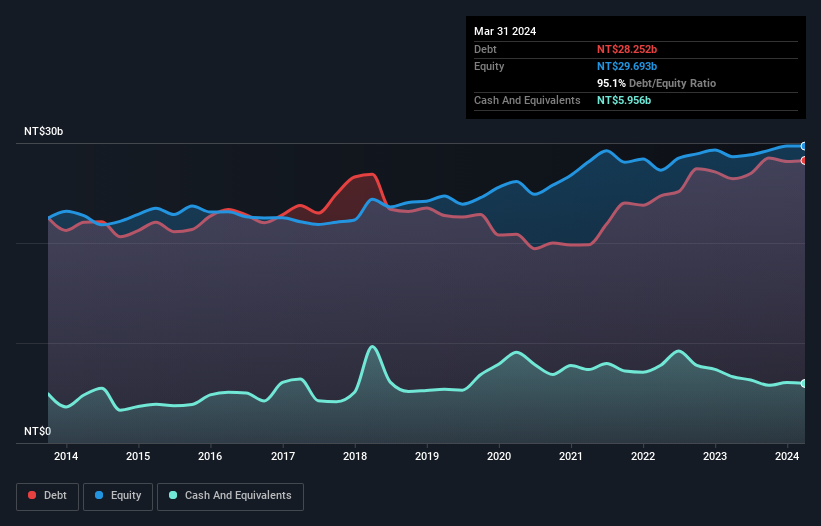Click the 95.1% Debt/Equity Ratio text
This screenshot has width=821, height=526.
tap(656, 83)
